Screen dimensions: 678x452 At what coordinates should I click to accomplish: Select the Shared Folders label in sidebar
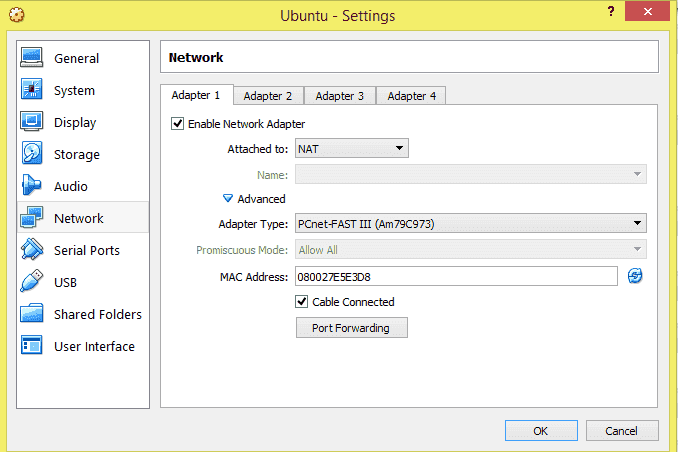point(98,314)
